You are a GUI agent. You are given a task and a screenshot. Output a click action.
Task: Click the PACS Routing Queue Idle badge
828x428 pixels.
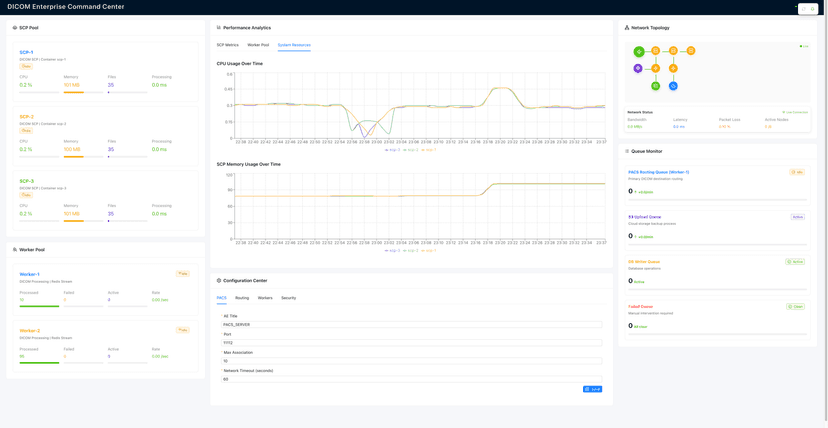click(797, 172)
